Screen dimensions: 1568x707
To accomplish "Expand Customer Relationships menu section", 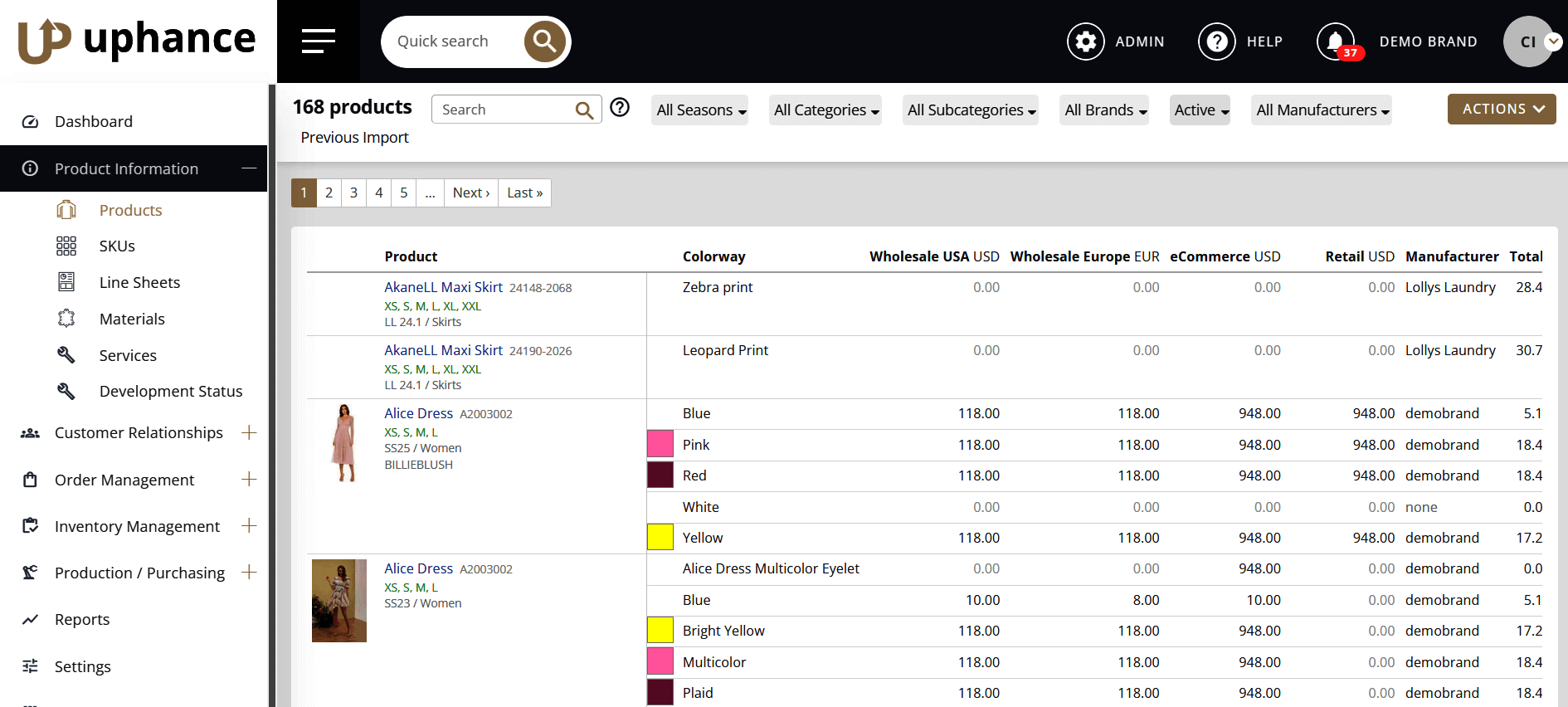I will click(248, 432).
